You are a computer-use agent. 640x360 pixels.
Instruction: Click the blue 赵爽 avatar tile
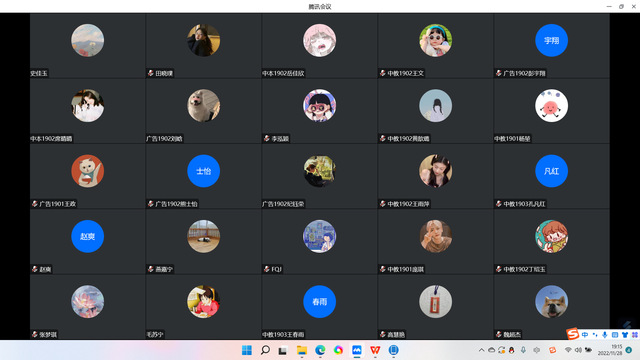[x=87, y=236]
